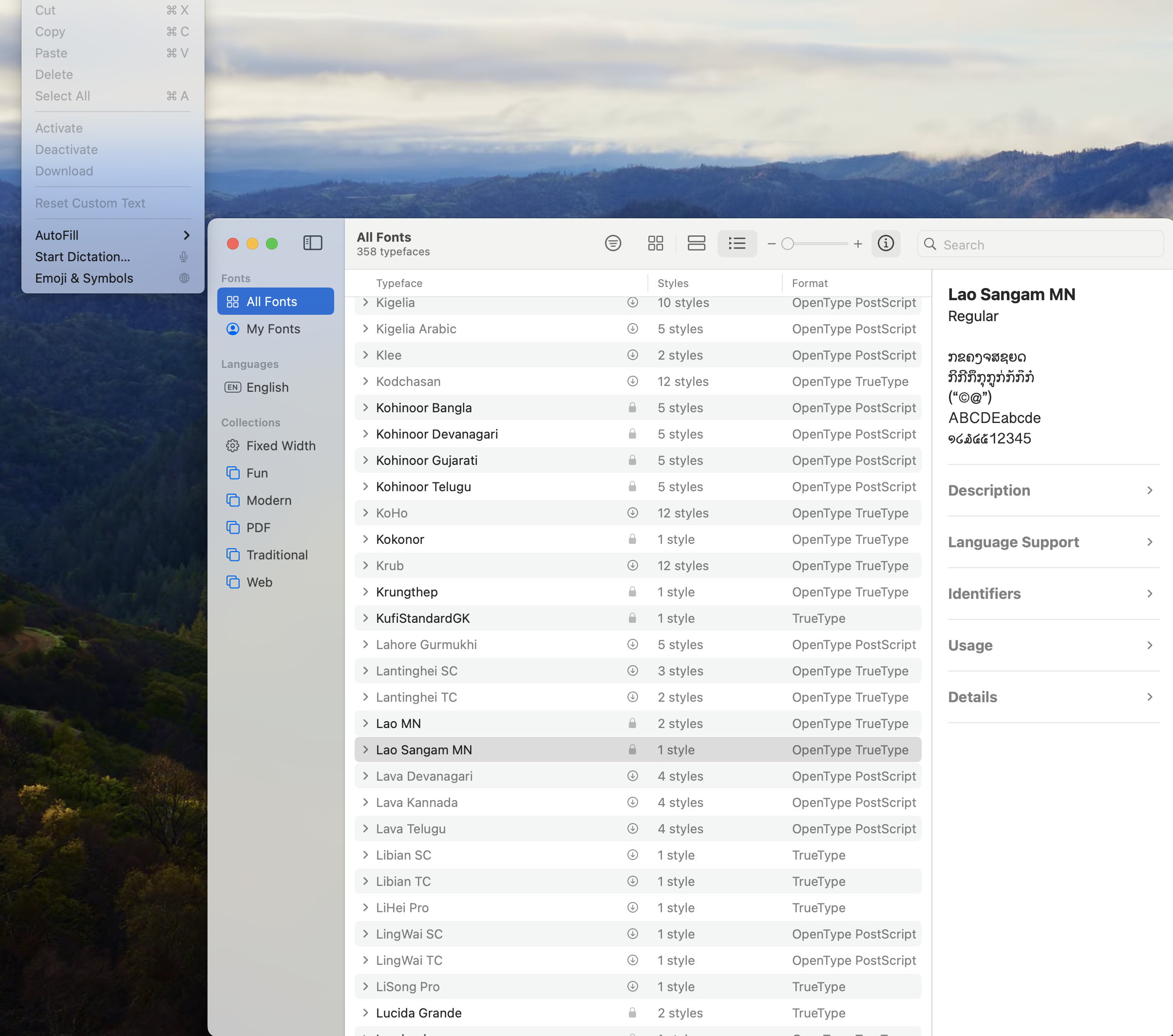Click the plus size increase icon
This screenshot has width=1173, height=1036.
click(857, 244)
